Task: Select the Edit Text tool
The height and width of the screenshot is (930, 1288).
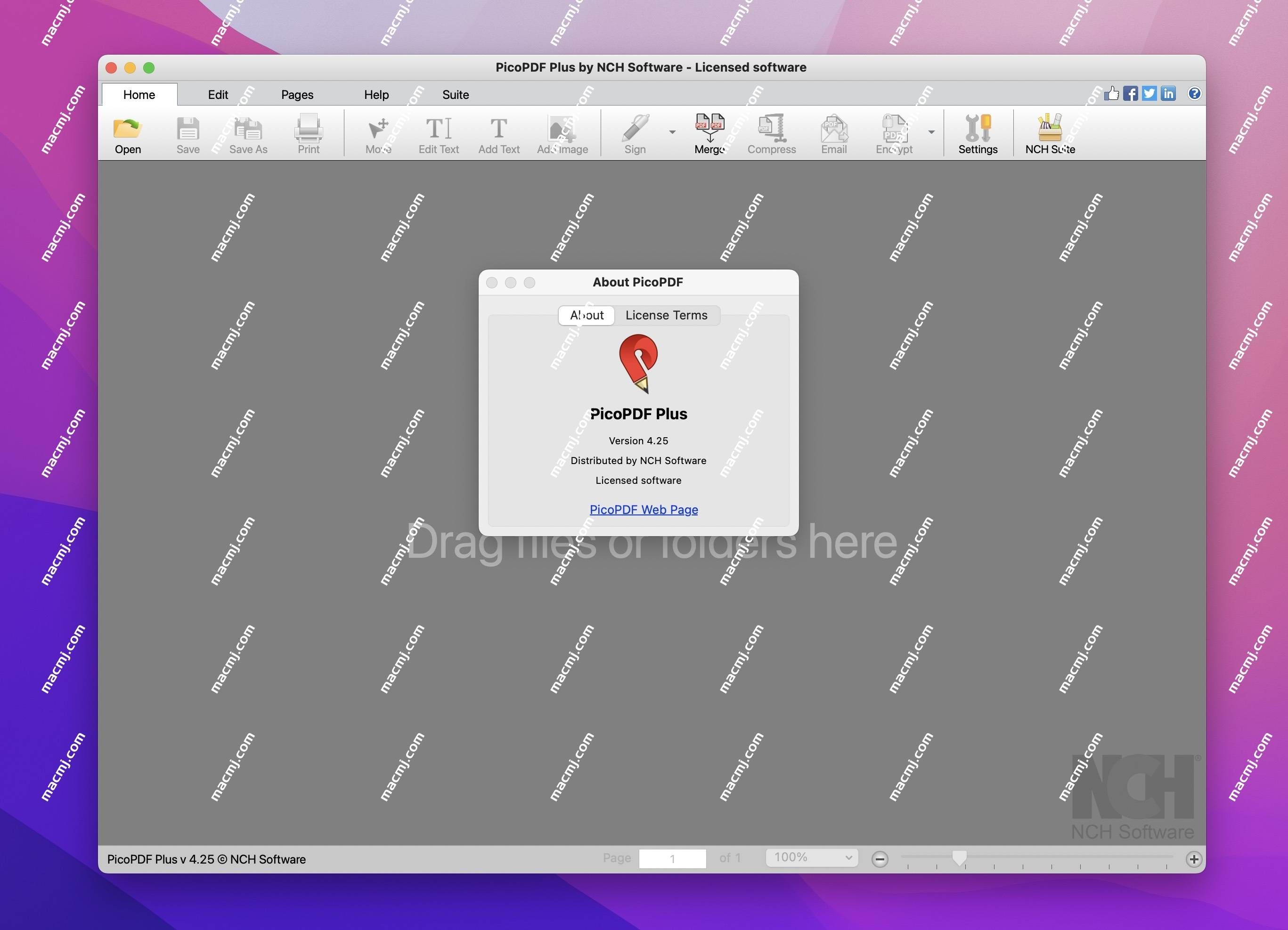Action: pyautogui.click(x=439, y=135)
